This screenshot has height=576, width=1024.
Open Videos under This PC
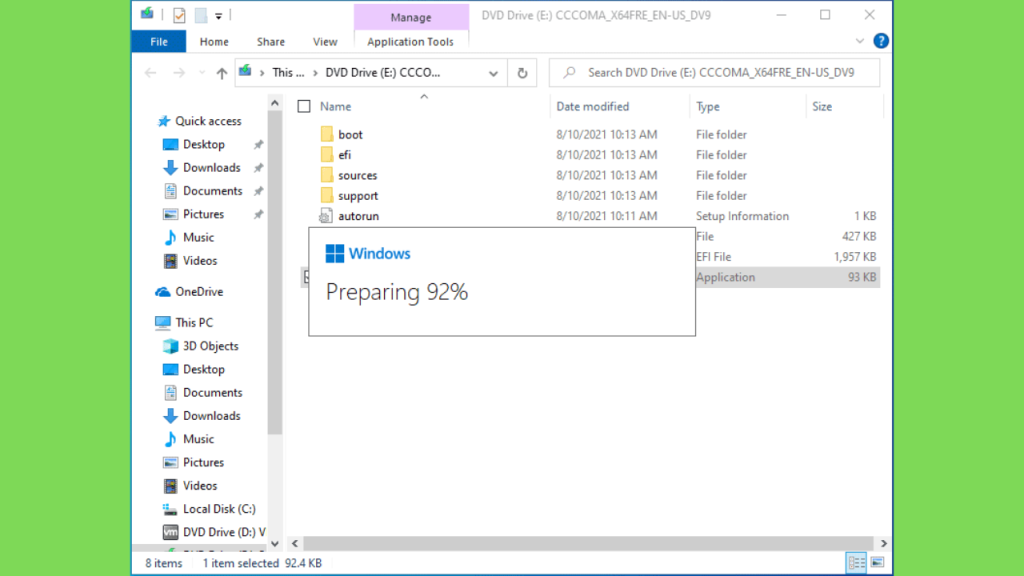click(199, 486)
